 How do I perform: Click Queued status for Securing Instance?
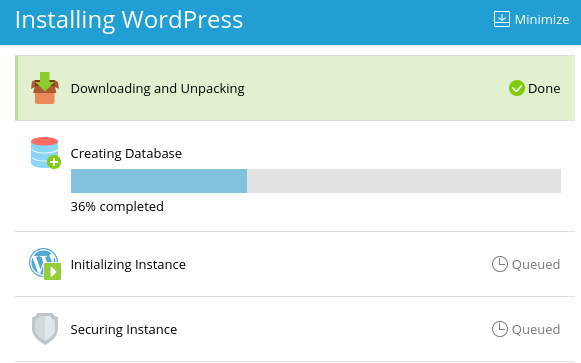(x=536, y=329)
